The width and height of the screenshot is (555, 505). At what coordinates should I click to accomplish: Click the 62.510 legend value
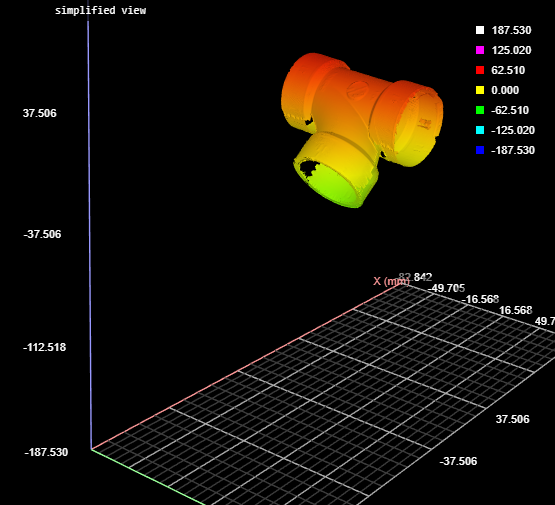[x=508, y=70]
